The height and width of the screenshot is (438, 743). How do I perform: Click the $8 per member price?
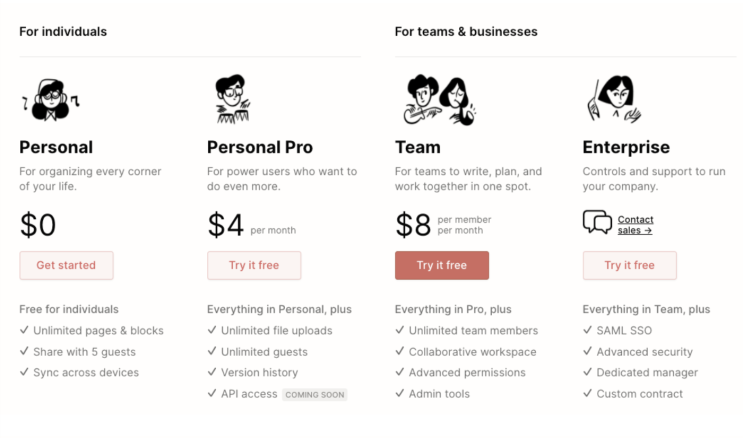tap(443, 225)
